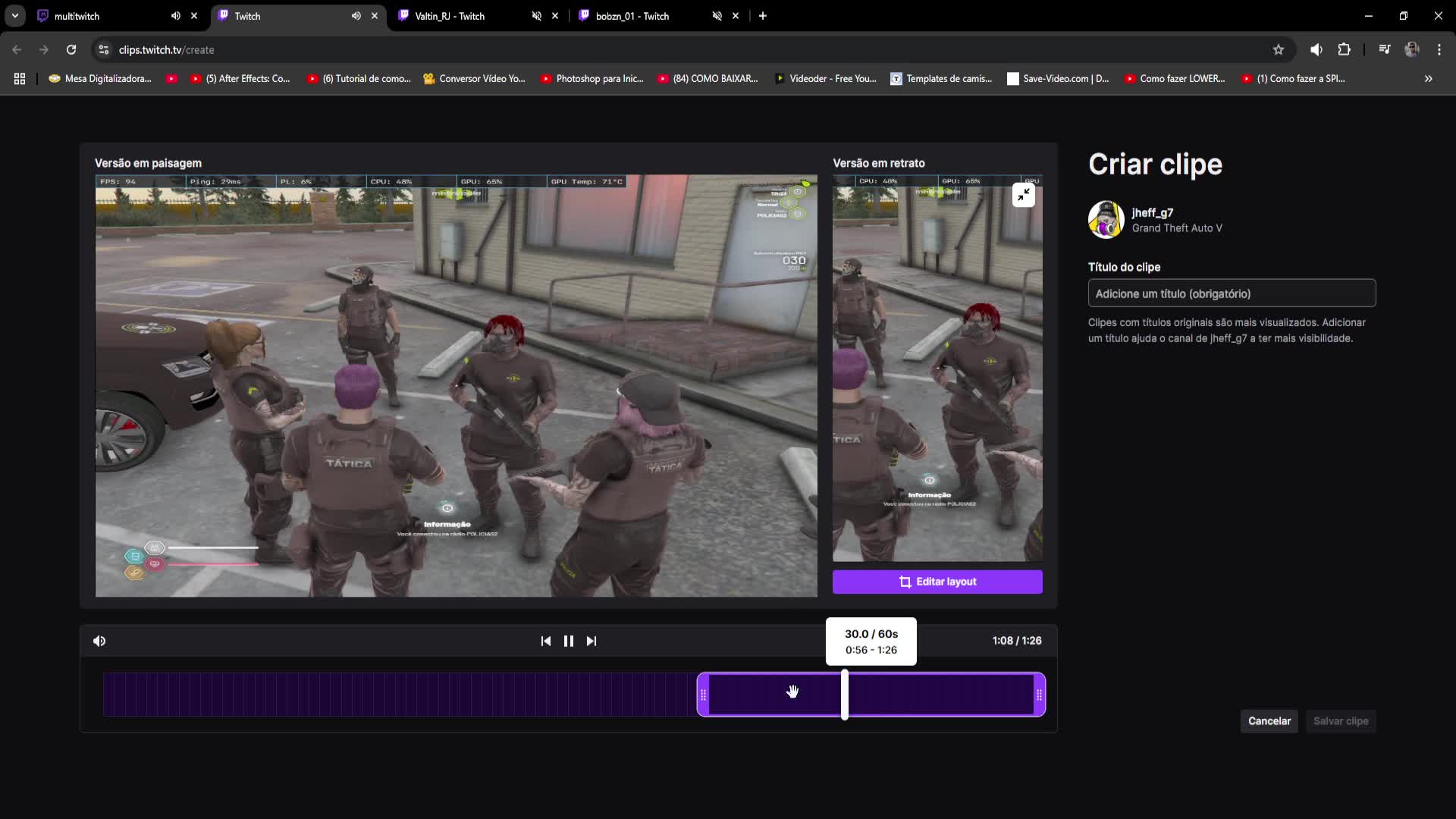Click the address bar URL

[x=166, y=50]
